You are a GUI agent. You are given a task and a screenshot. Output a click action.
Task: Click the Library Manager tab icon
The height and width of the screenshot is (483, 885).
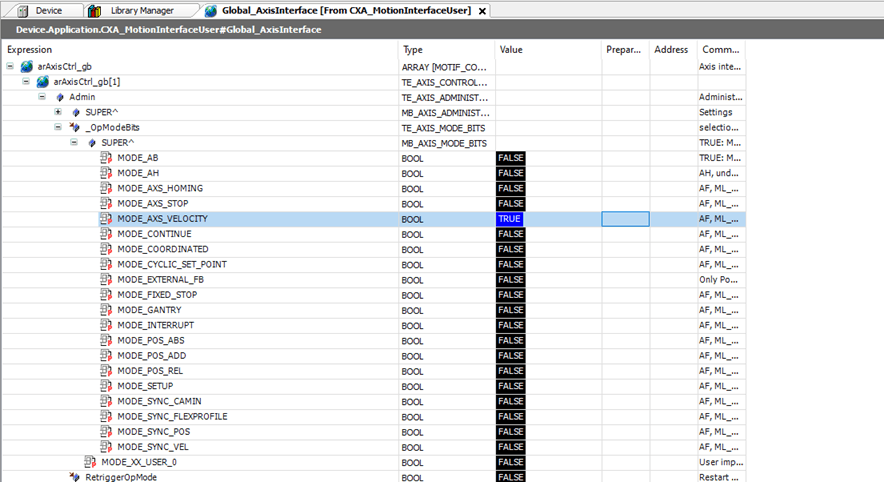point(95,10)
